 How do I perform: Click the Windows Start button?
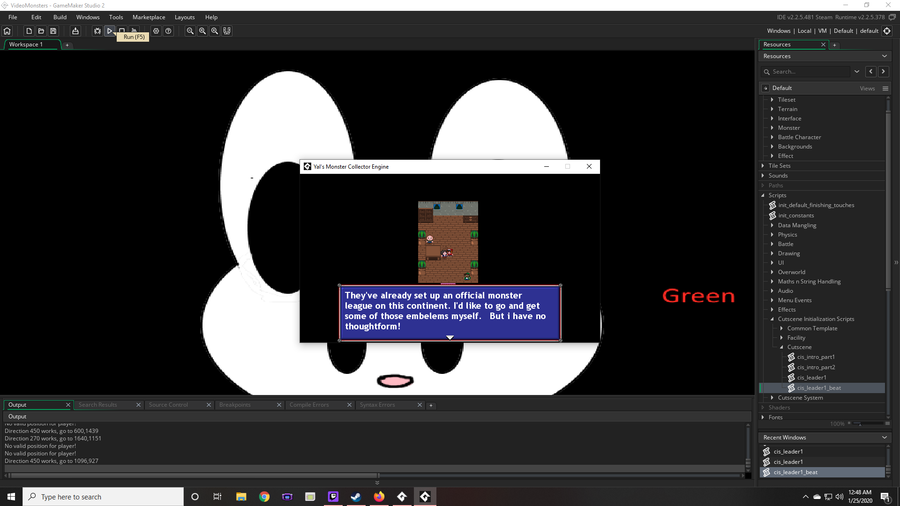coord(11,497)
